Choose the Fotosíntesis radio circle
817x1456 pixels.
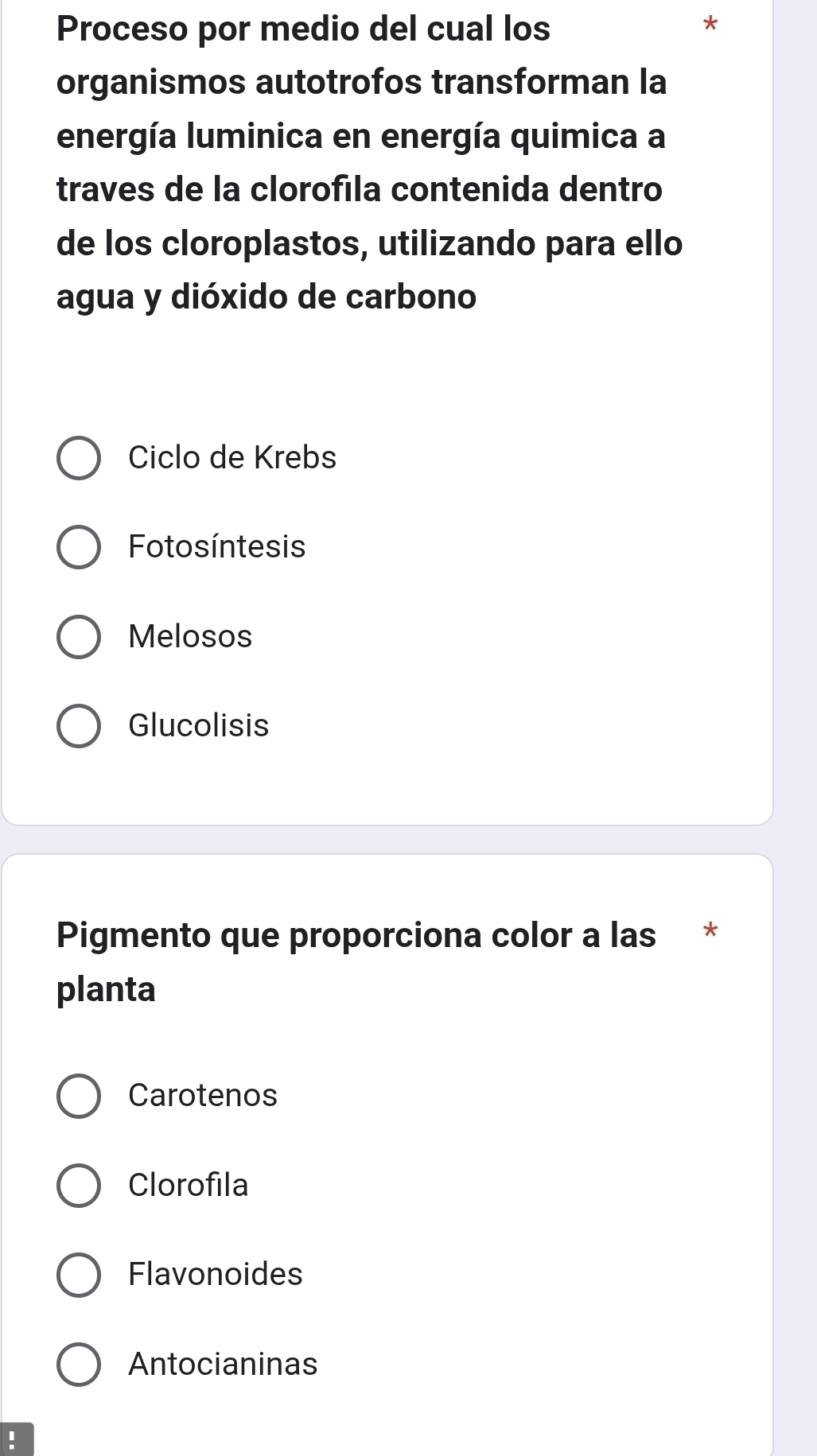pos(79,547)
